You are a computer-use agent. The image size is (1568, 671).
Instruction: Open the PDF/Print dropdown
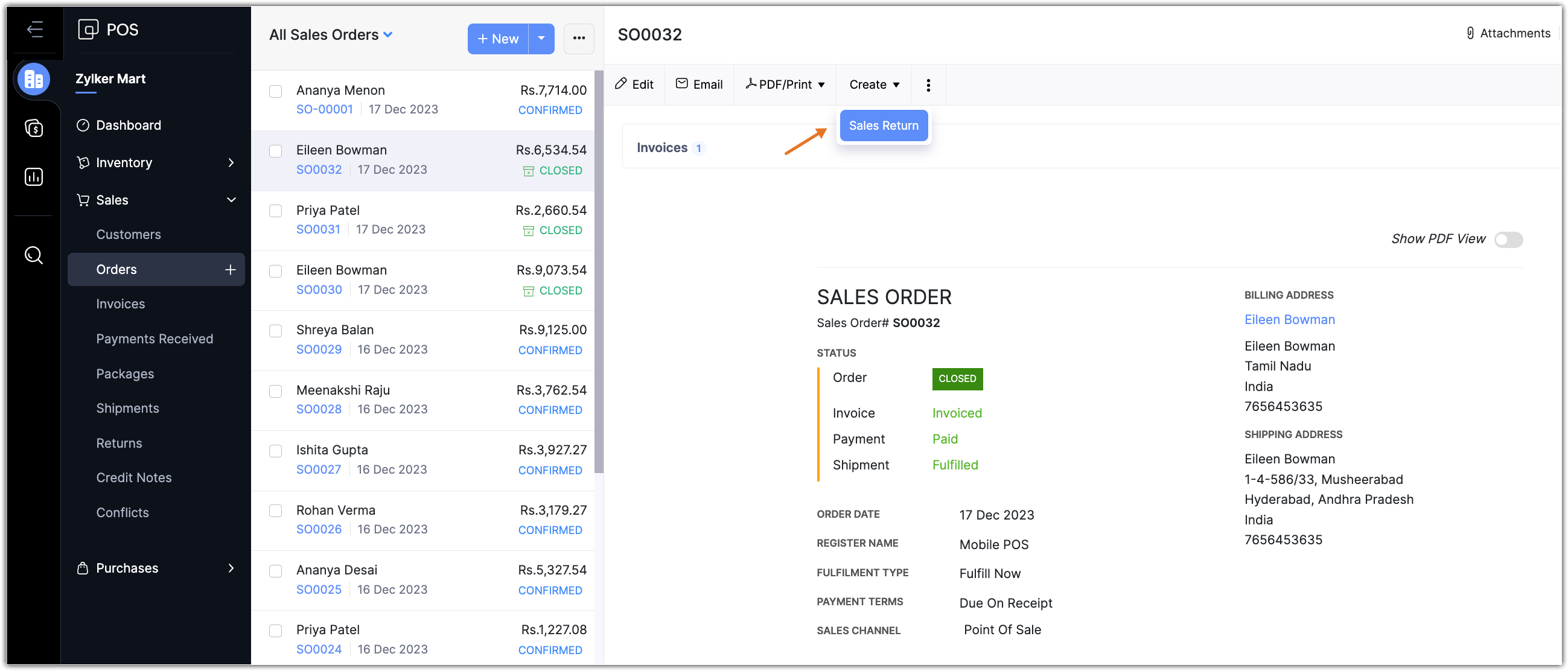click(x=785, y=84)
